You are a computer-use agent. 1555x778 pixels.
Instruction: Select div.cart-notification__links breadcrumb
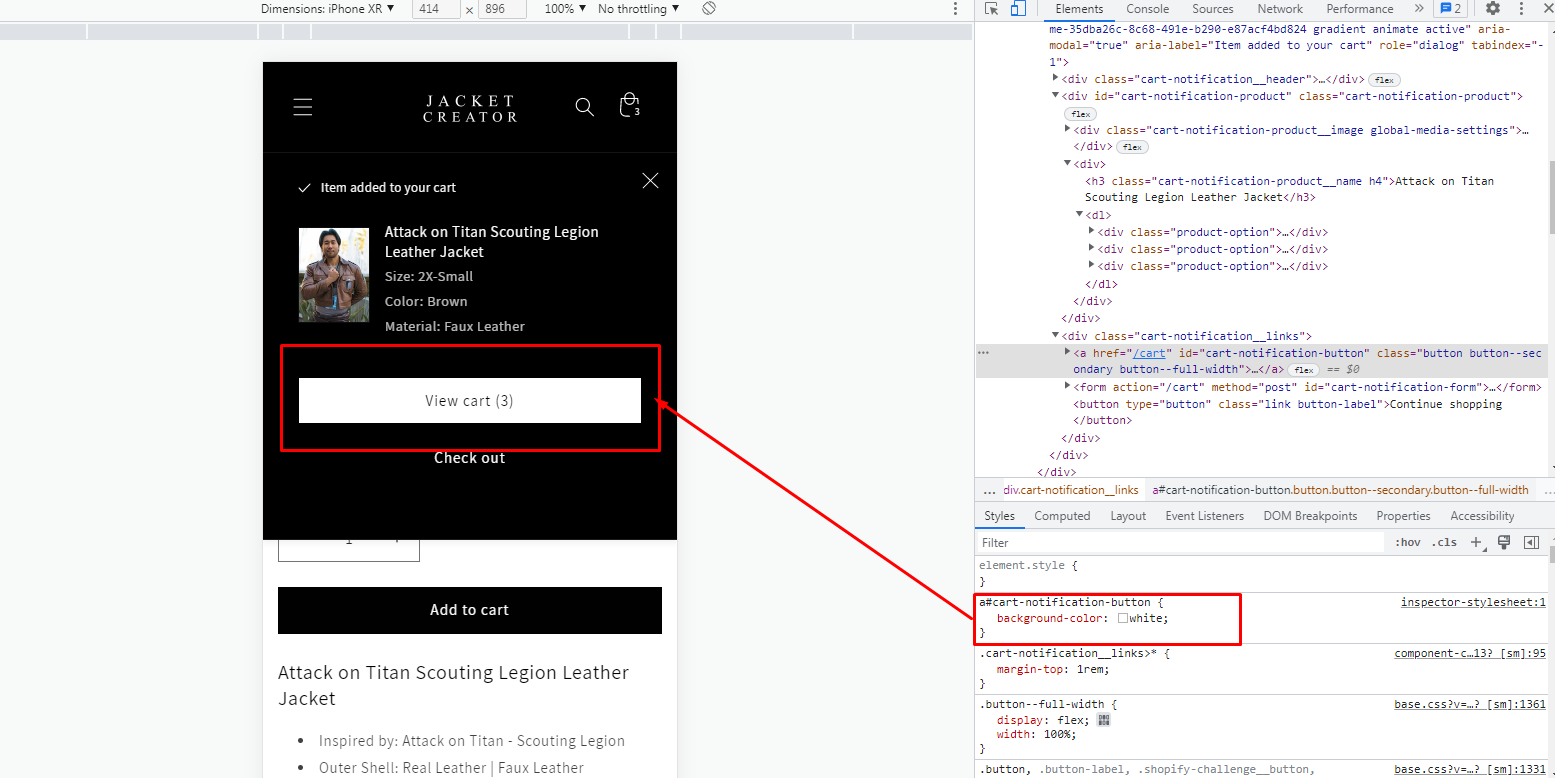click(1071, 490)
